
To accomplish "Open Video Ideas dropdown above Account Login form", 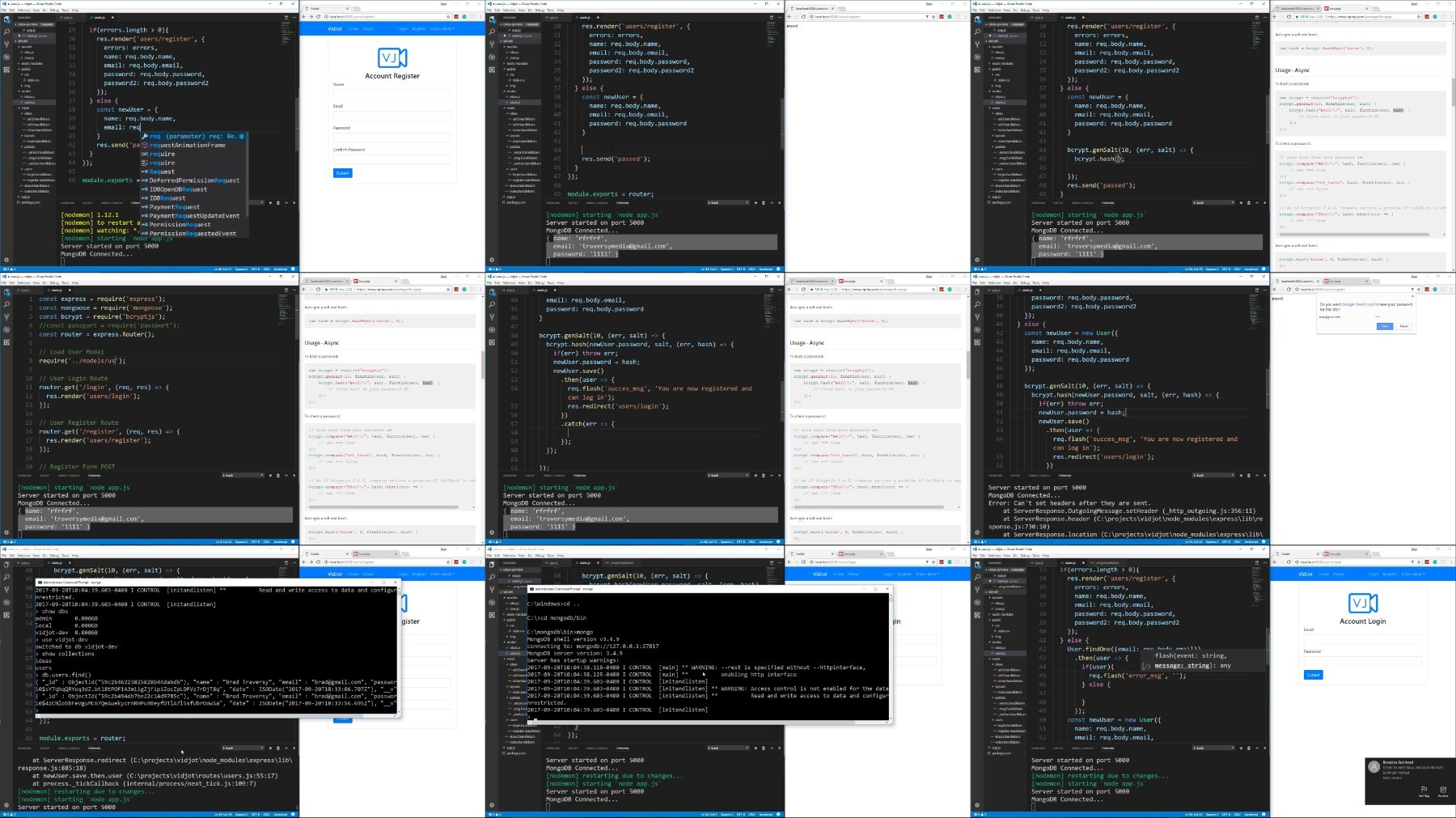I will click(1413, 574).
